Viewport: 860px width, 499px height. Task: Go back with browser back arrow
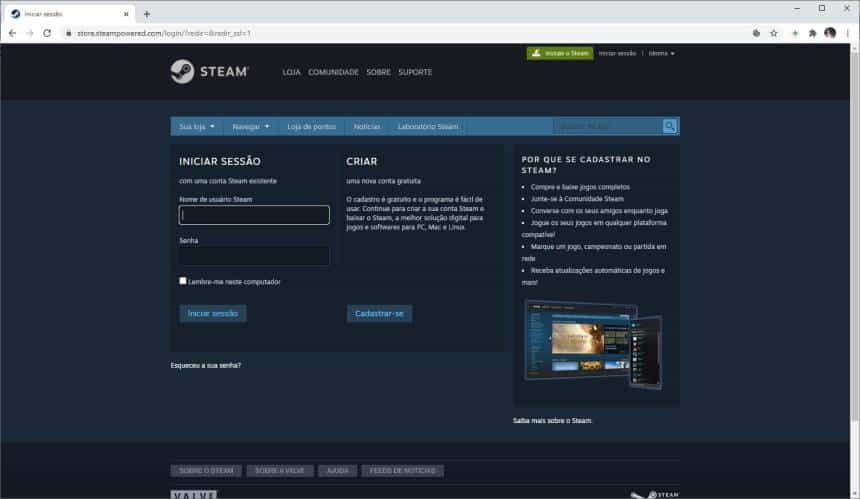(x=12, y=33)
